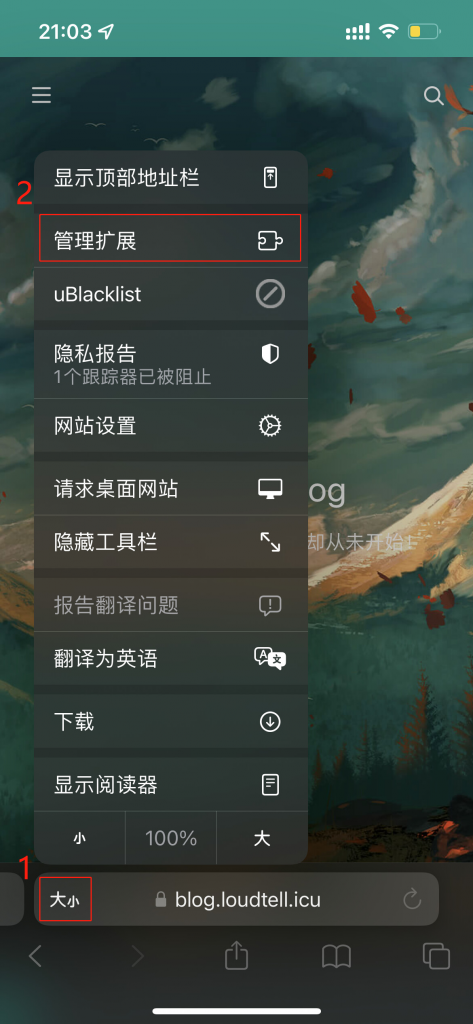The width and height of the screenshot is (473, 1024).
Task: Toggle 隐藏工具栏 option
Action: pos(171,542)
